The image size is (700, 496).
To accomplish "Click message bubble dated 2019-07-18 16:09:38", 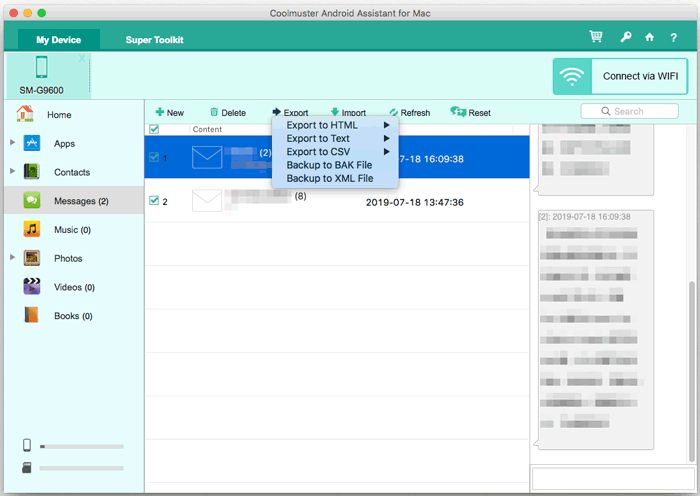I will 596,329.
